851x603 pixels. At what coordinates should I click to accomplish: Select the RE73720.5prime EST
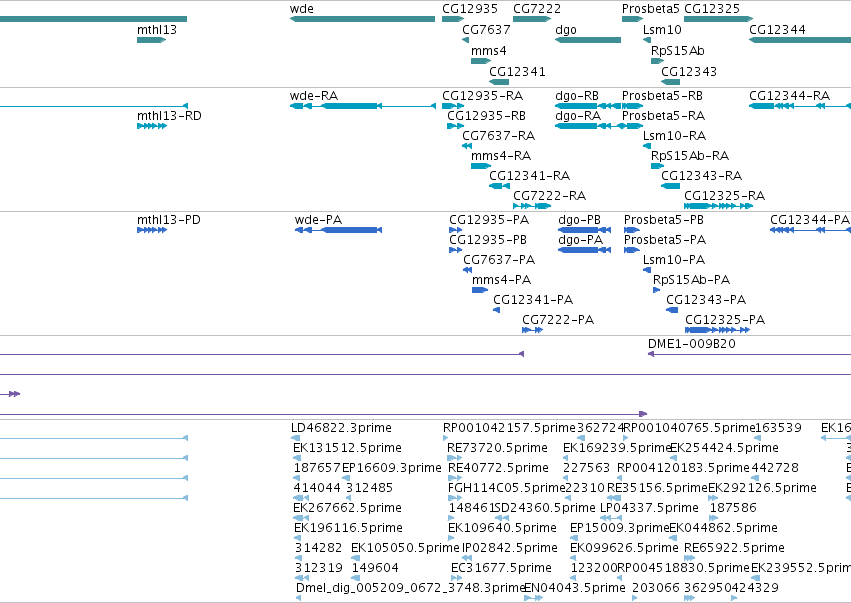pyautogui.click(x=454, y=459)
